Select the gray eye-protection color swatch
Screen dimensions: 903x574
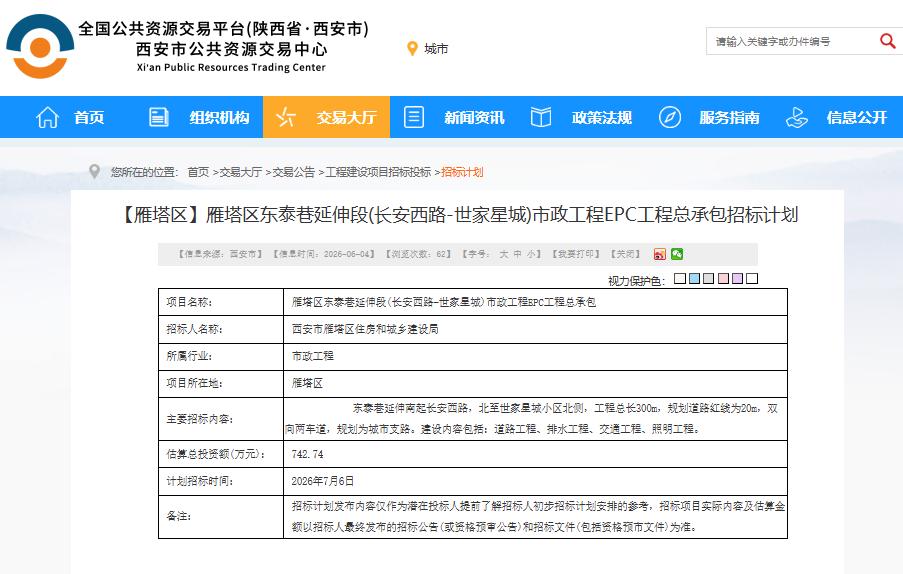(709, 279)
